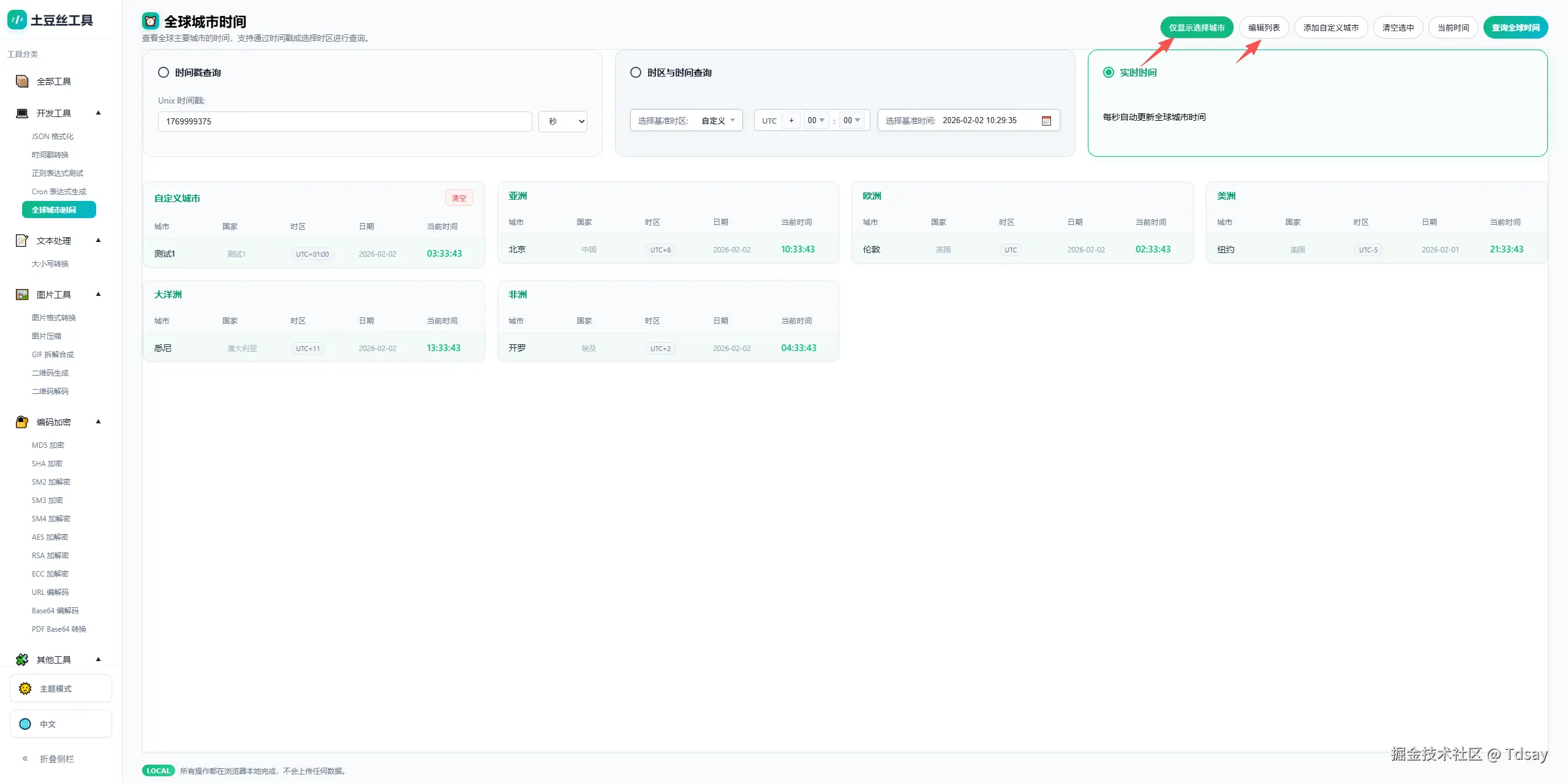1568x783 pixels.
Task: Select the 实时时间 radio button
Action: pyautogui.click(x=1108, y=72)
